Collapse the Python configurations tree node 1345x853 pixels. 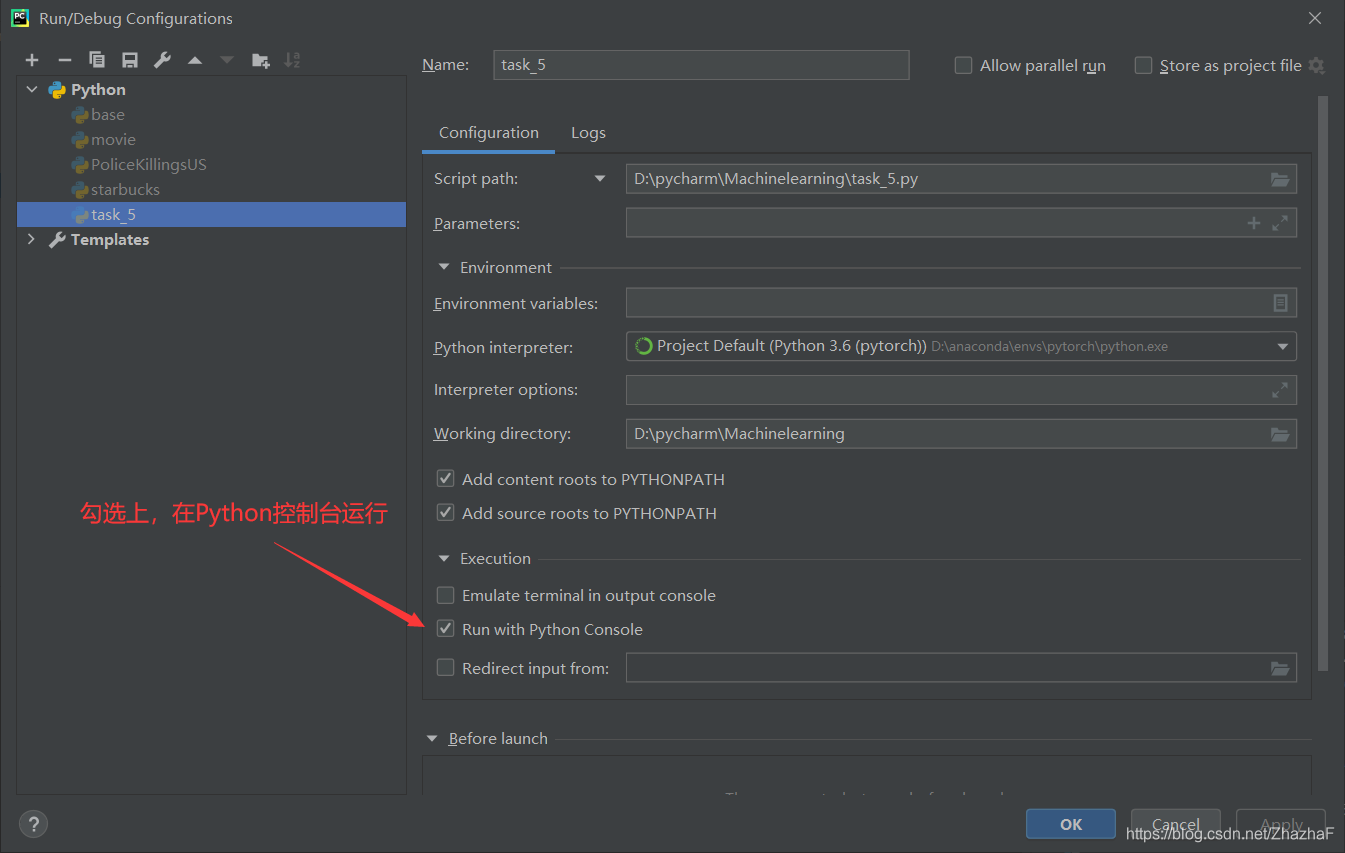[x=32, y=89]
